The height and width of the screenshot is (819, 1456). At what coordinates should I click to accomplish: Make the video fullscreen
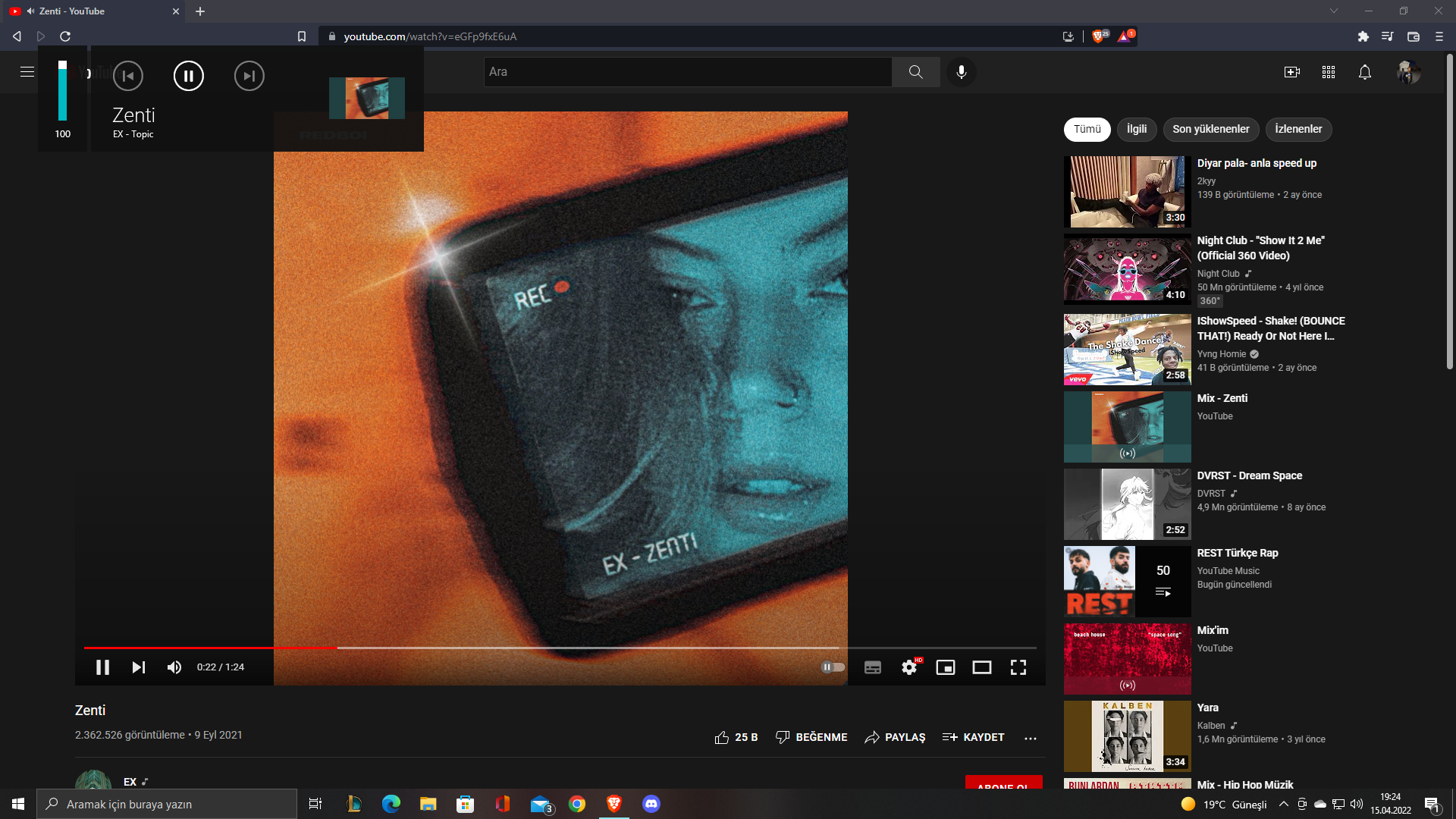(x=1018, y=667)
